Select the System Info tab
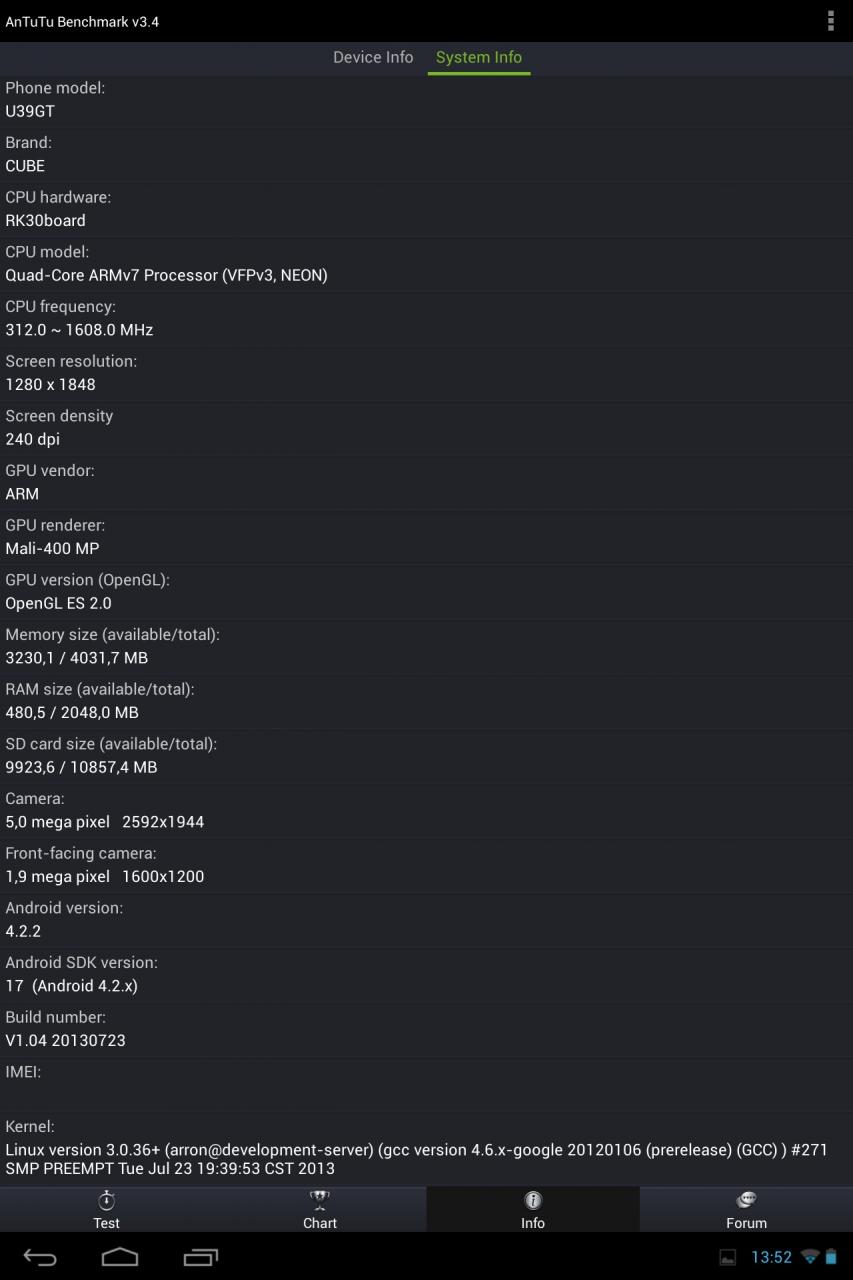This screenshot has width=853, height=1280. 479,57
